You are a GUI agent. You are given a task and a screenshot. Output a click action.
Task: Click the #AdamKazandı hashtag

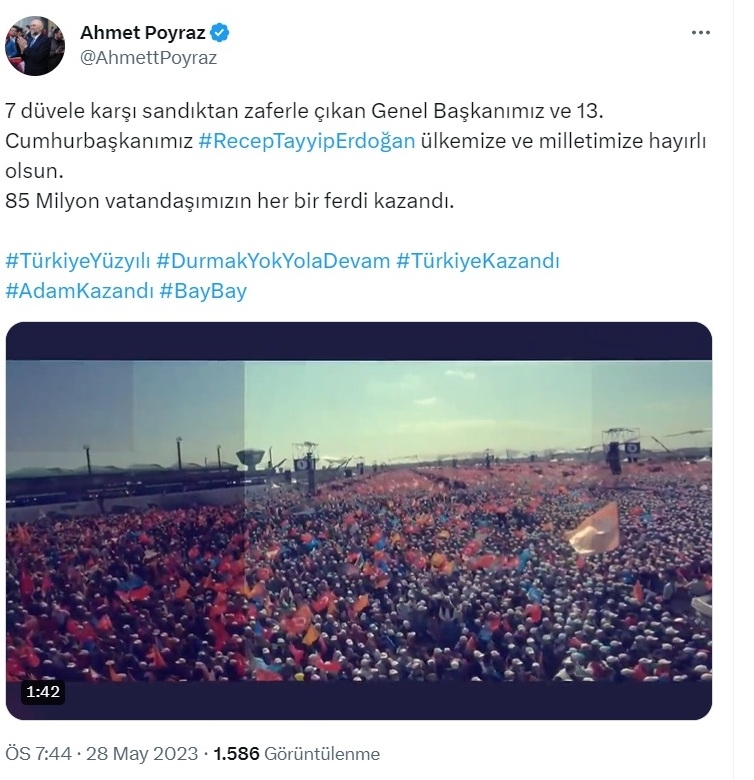point(80,291)
